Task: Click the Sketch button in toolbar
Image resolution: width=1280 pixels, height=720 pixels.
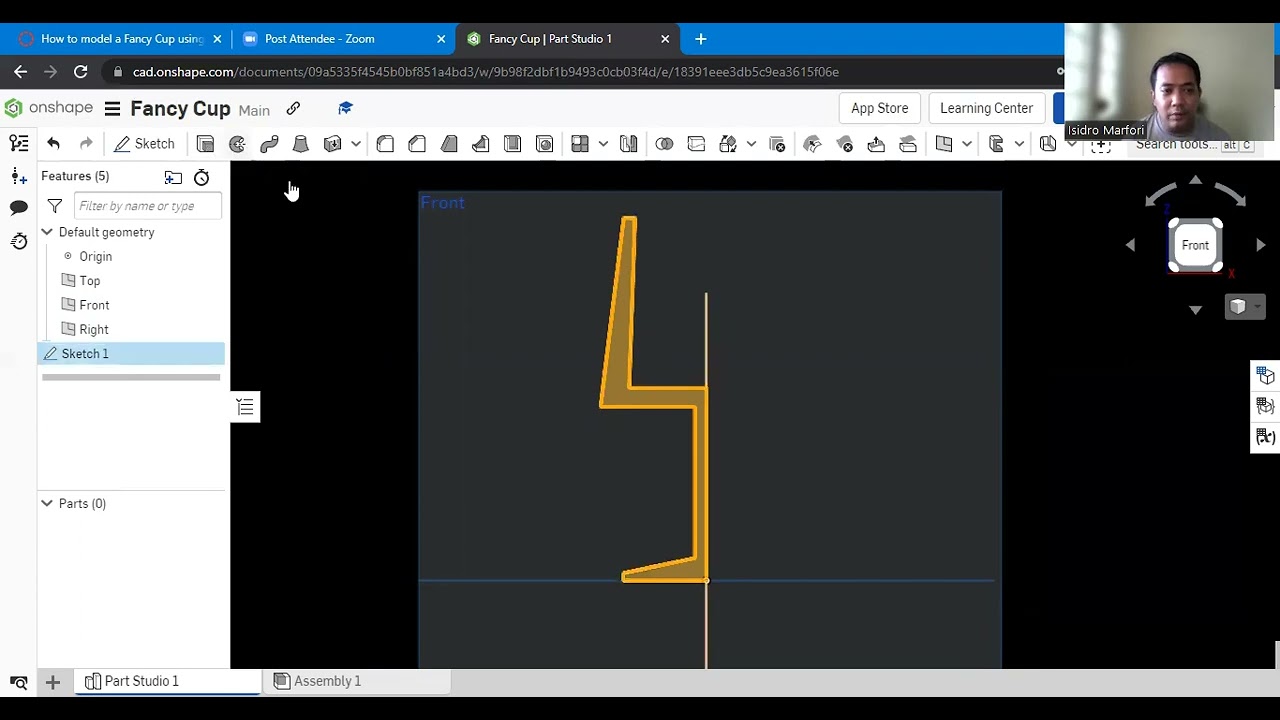Action: tap(144, 144)
